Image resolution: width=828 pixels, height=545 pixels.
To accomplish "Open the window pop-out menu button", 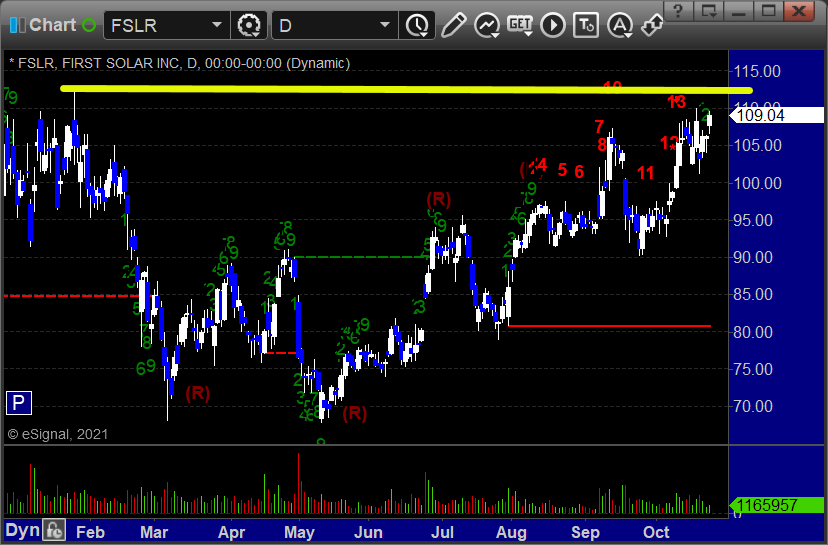I will point(708,11).
